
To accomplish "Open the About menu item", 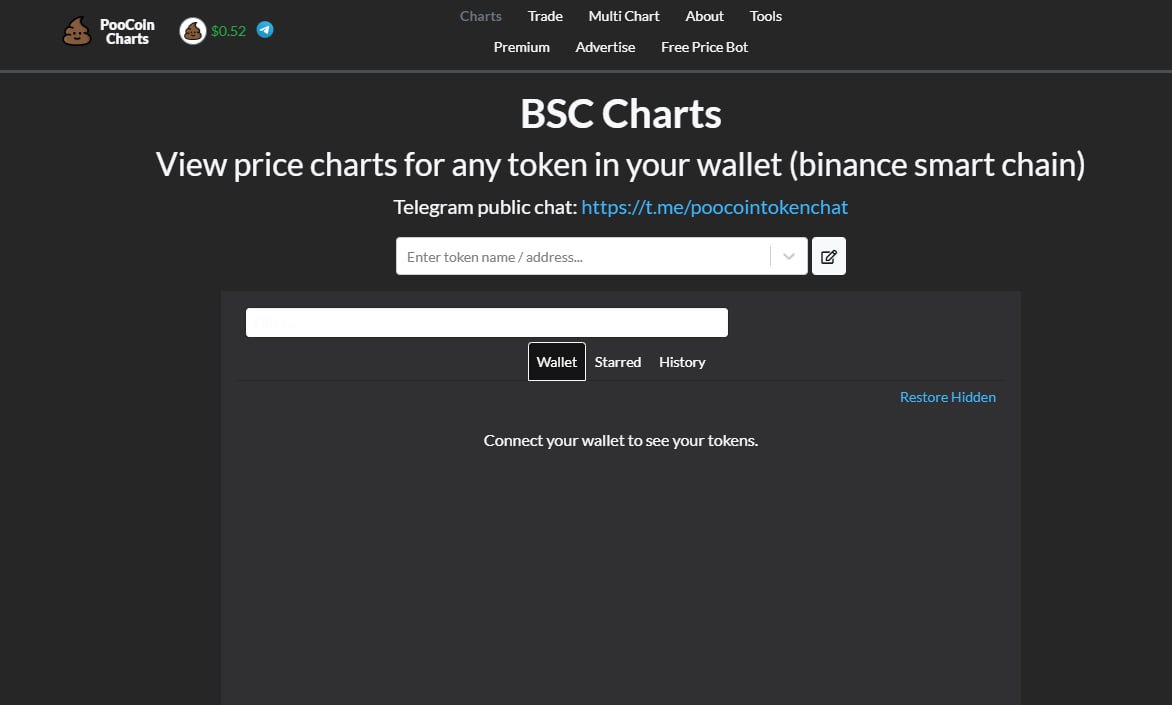I will (704, 16).
